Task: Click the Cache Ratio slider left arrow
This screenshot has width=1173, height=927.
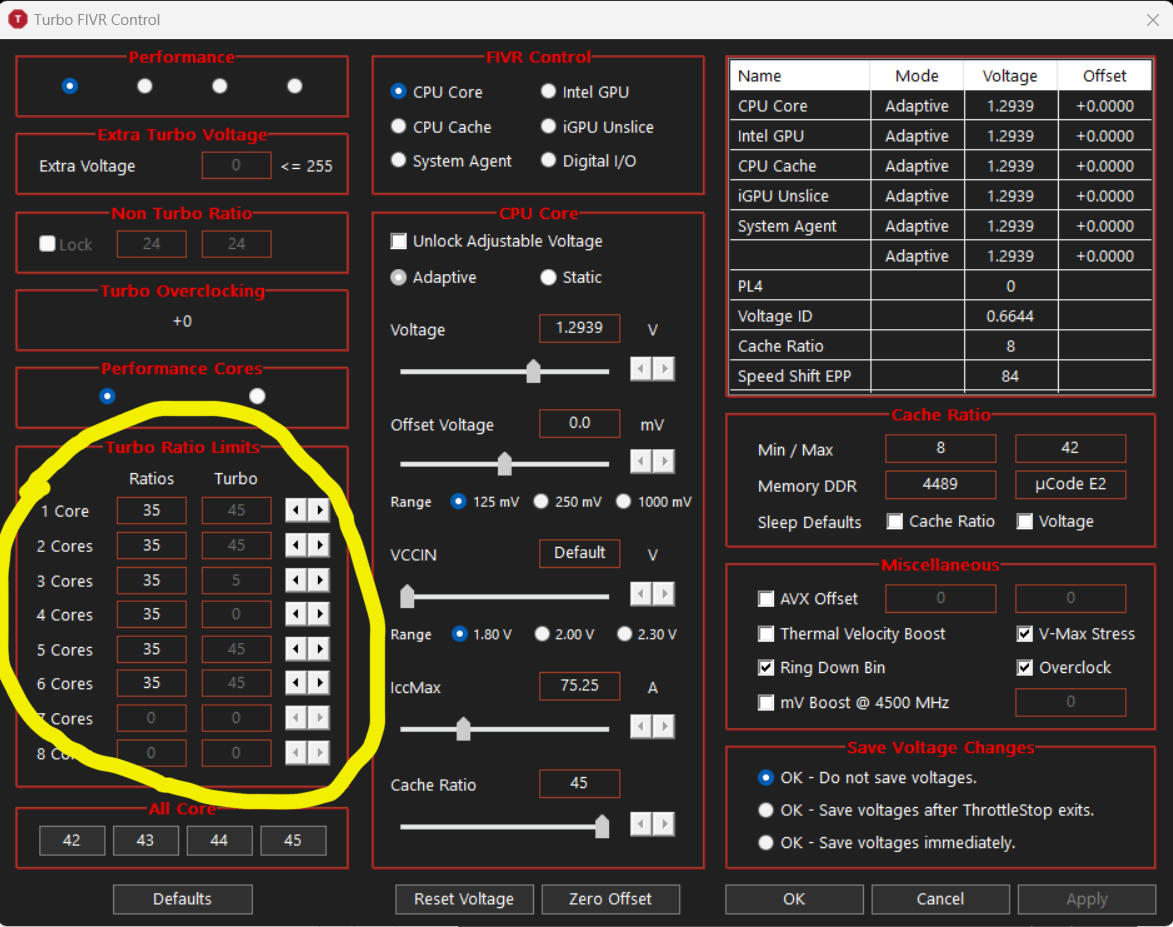Action: pos(641,824)
